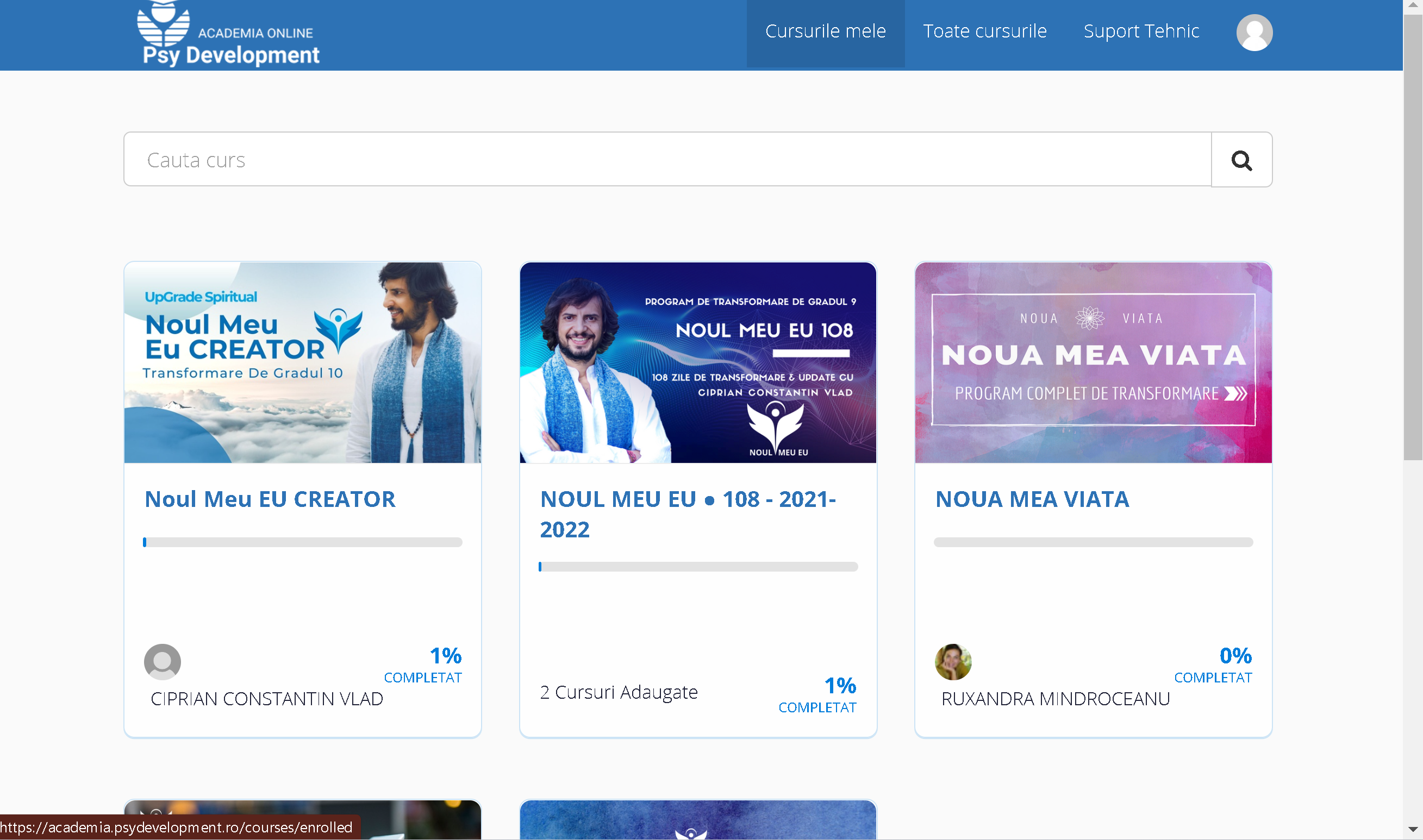The height and width of the screenshot is (840, 1423).
Task: Click the CIPRIAN CONSTANTIN VLAD author name
Action: point(267,699)
